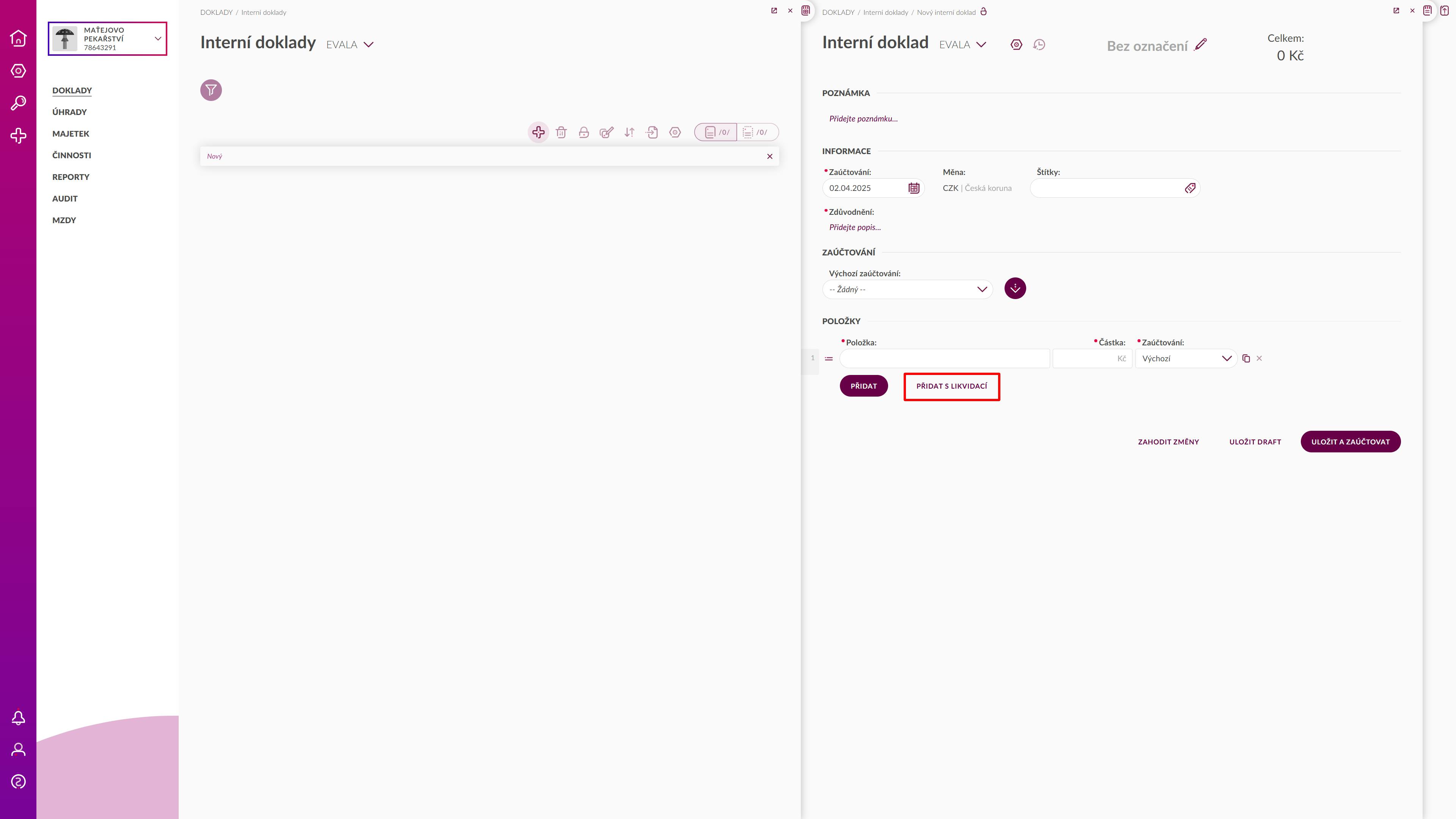The height and width of the screenshot is (819, 1456).
Task: Open the AUDIT menu item
Action: tap(65, 198)
